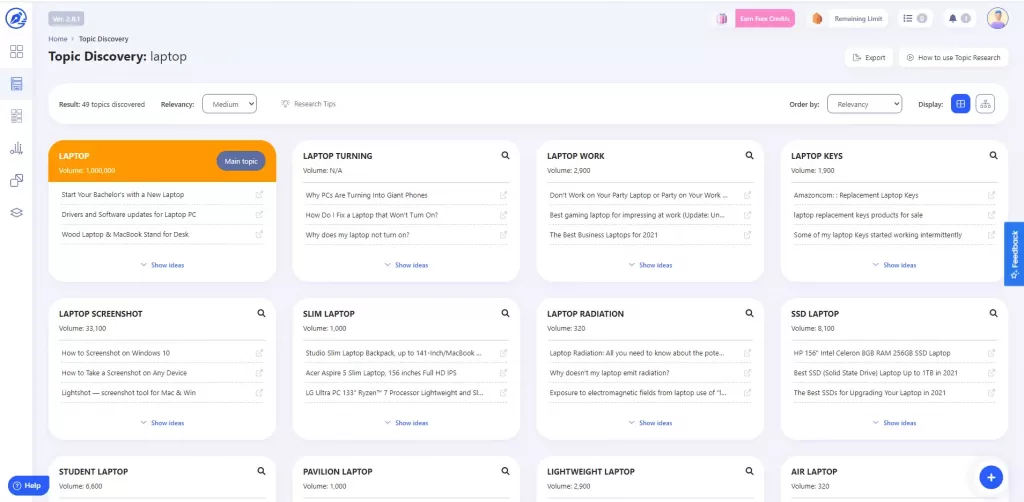The width and height of the screenshot is (1024, 502).
Task: Search the LAPTOP KEYS topic
Action: [x=993, y=155]
